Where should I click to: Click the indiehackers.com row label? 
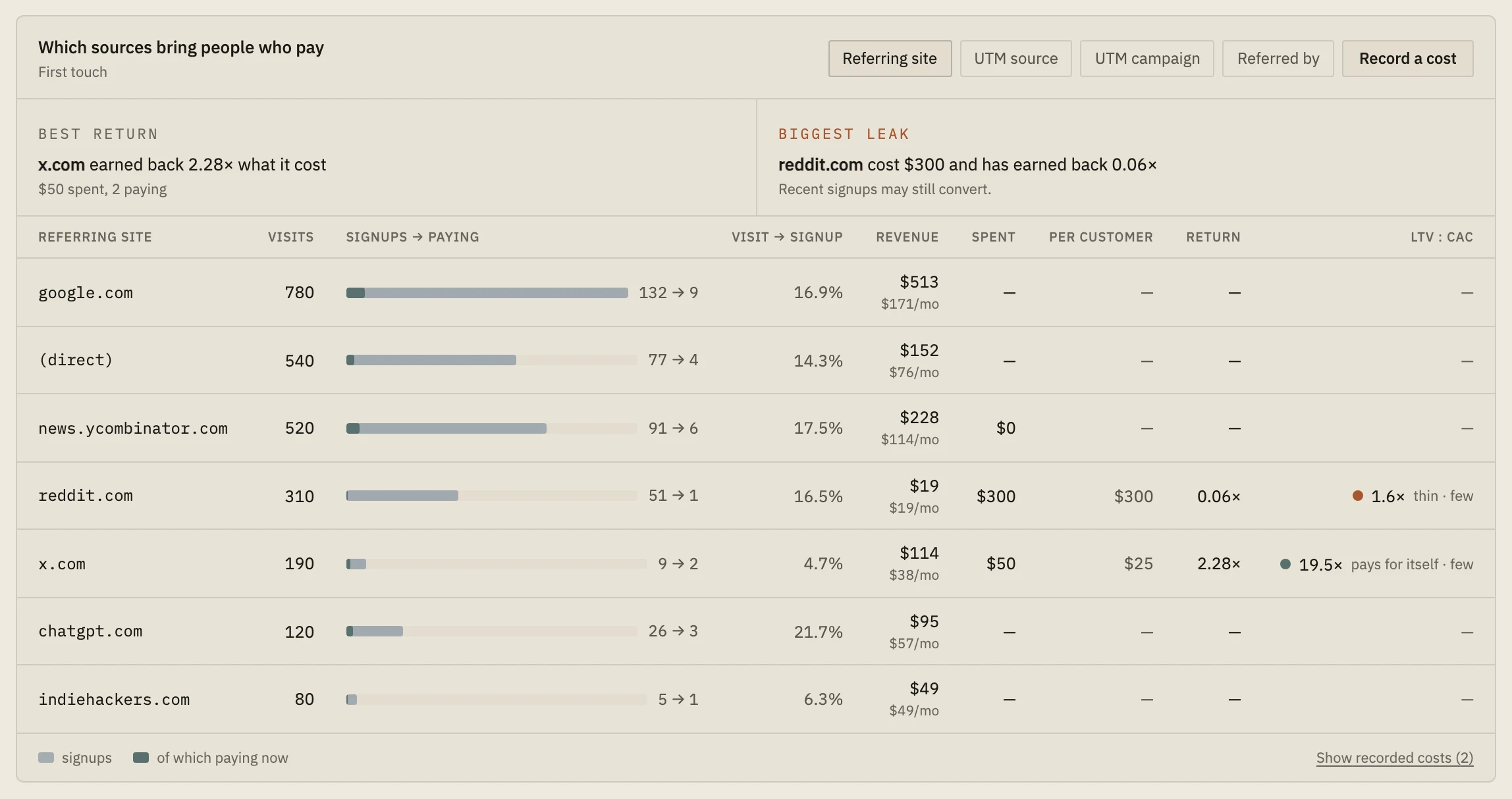[x=114, y=700]
